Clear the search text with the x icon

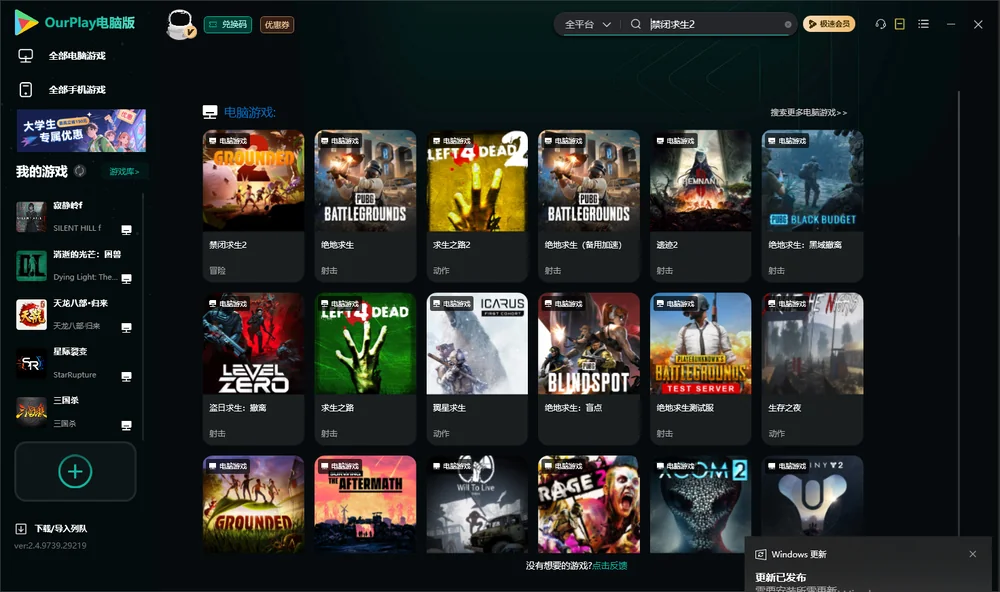788,25
